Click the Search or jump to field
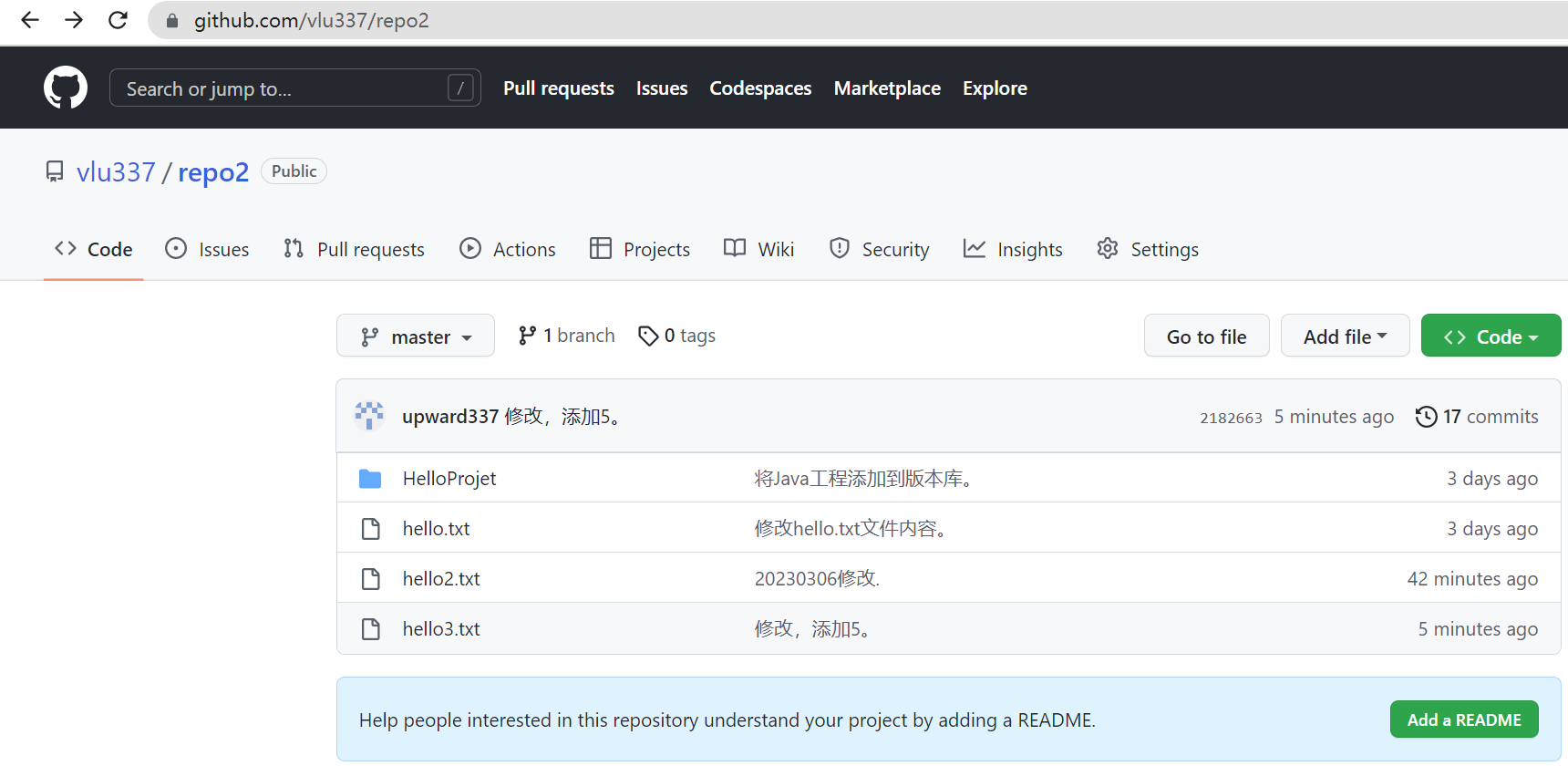The image size is (1568, 766). coord(294,88)
